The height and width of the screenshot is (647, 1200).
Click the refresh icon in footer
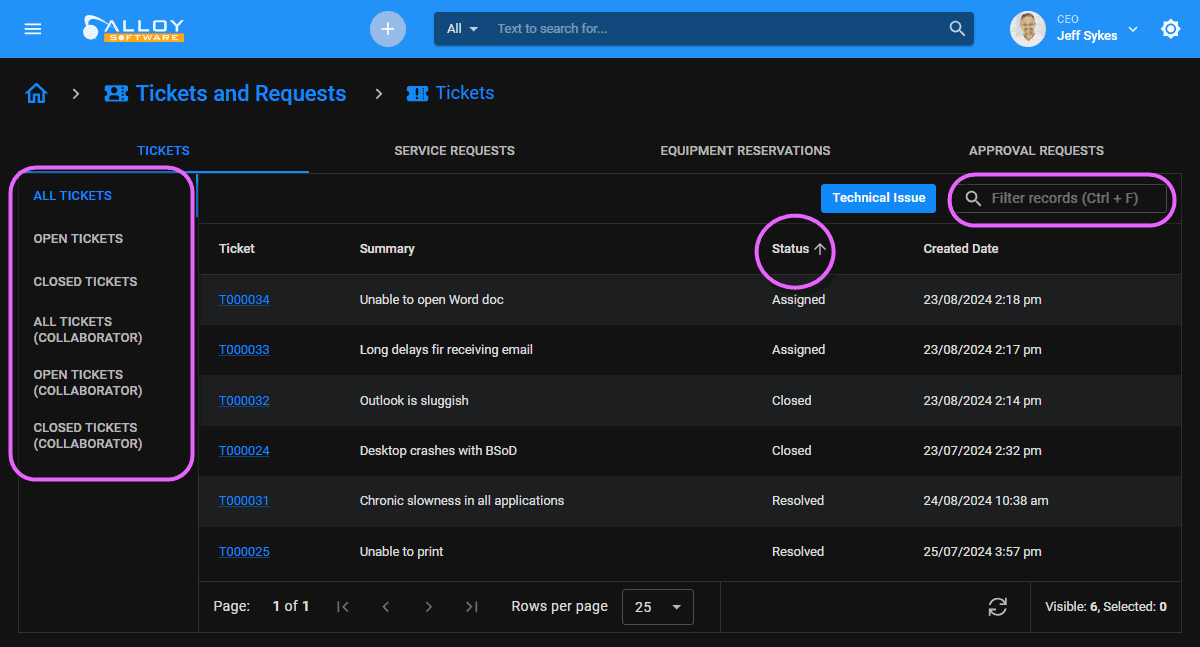(x=997, y=606)
